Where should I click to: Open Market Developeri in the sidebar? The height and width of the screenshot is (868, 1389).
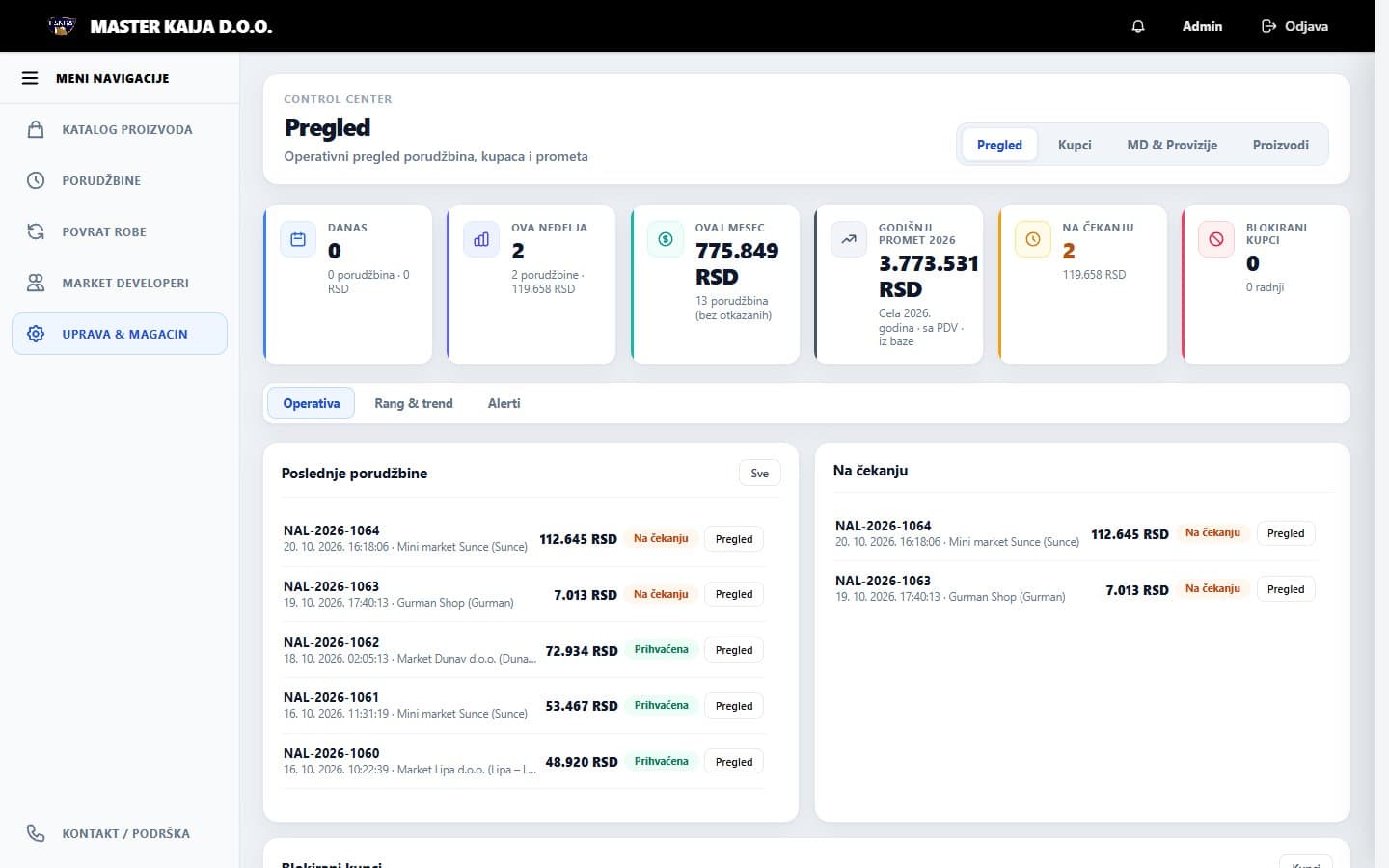point(120,283)
